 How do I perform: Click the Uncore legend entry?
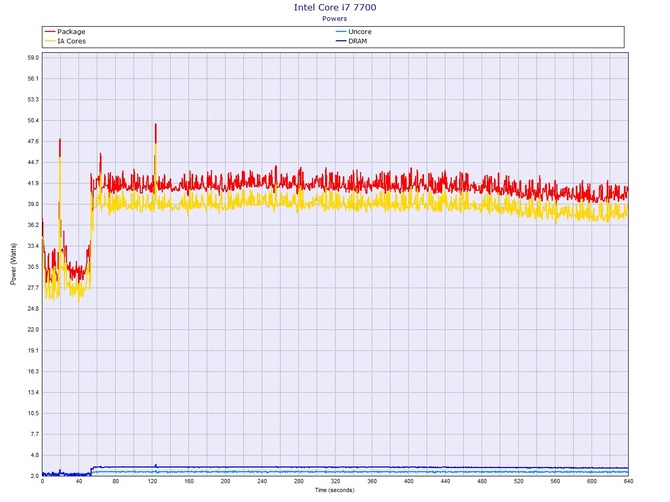354,32
